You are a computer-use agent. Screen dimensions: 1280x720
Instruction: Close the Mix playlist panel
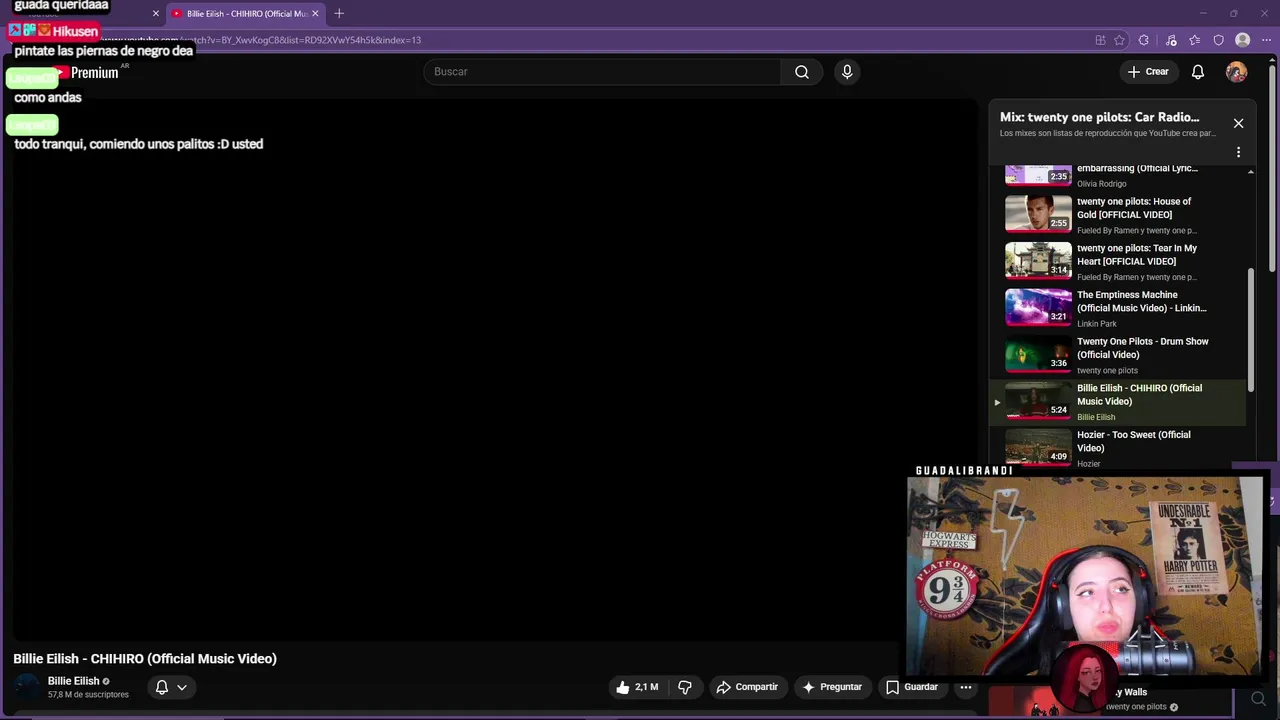pyautogui.click(x=1238, y=123)
